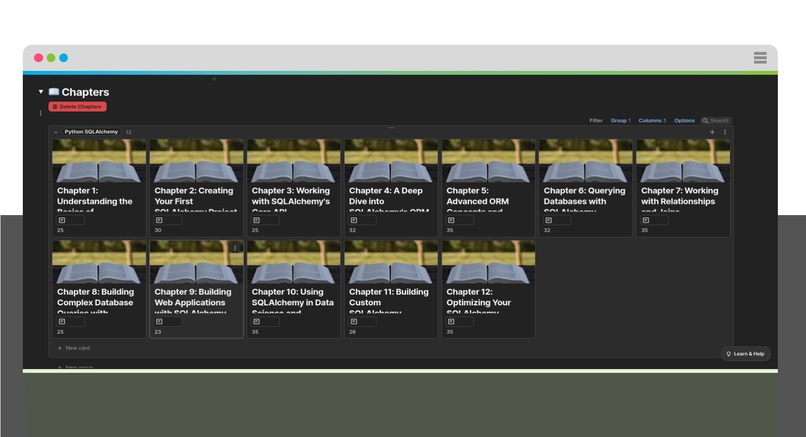The image size is (806, 437).
Task: Click the New card button
Action: pos(74,348)
